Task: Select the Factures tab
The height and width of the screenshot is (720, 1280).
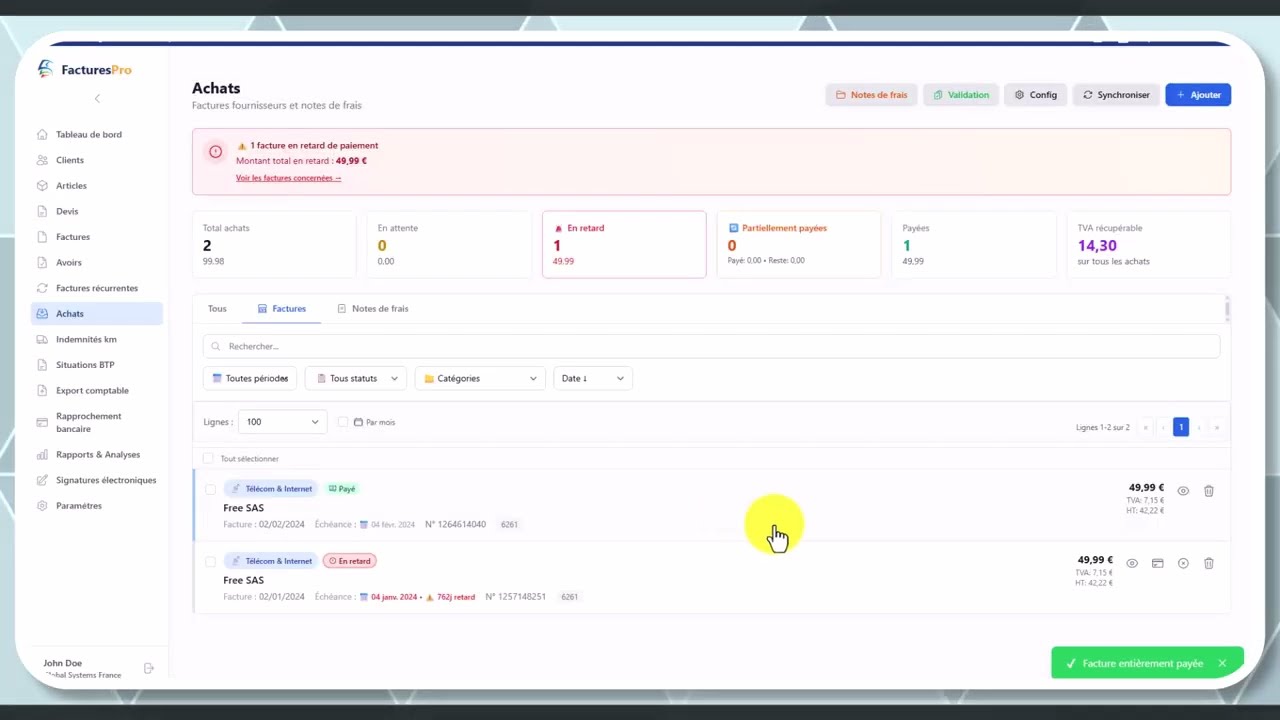Action: (282, 309)
